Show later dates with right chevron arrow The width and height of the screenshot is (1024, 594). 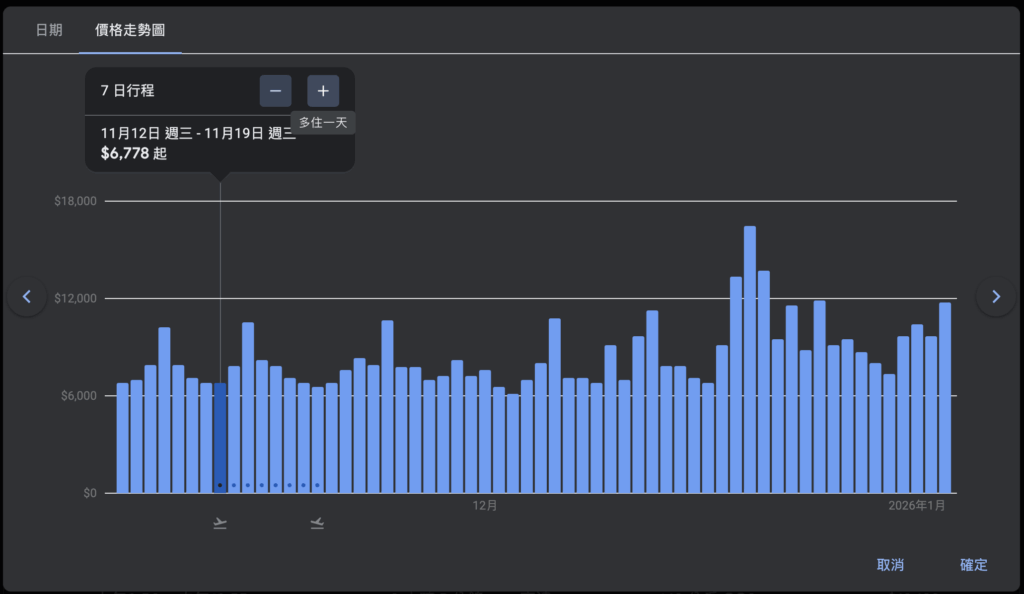[x=995, y=296]
